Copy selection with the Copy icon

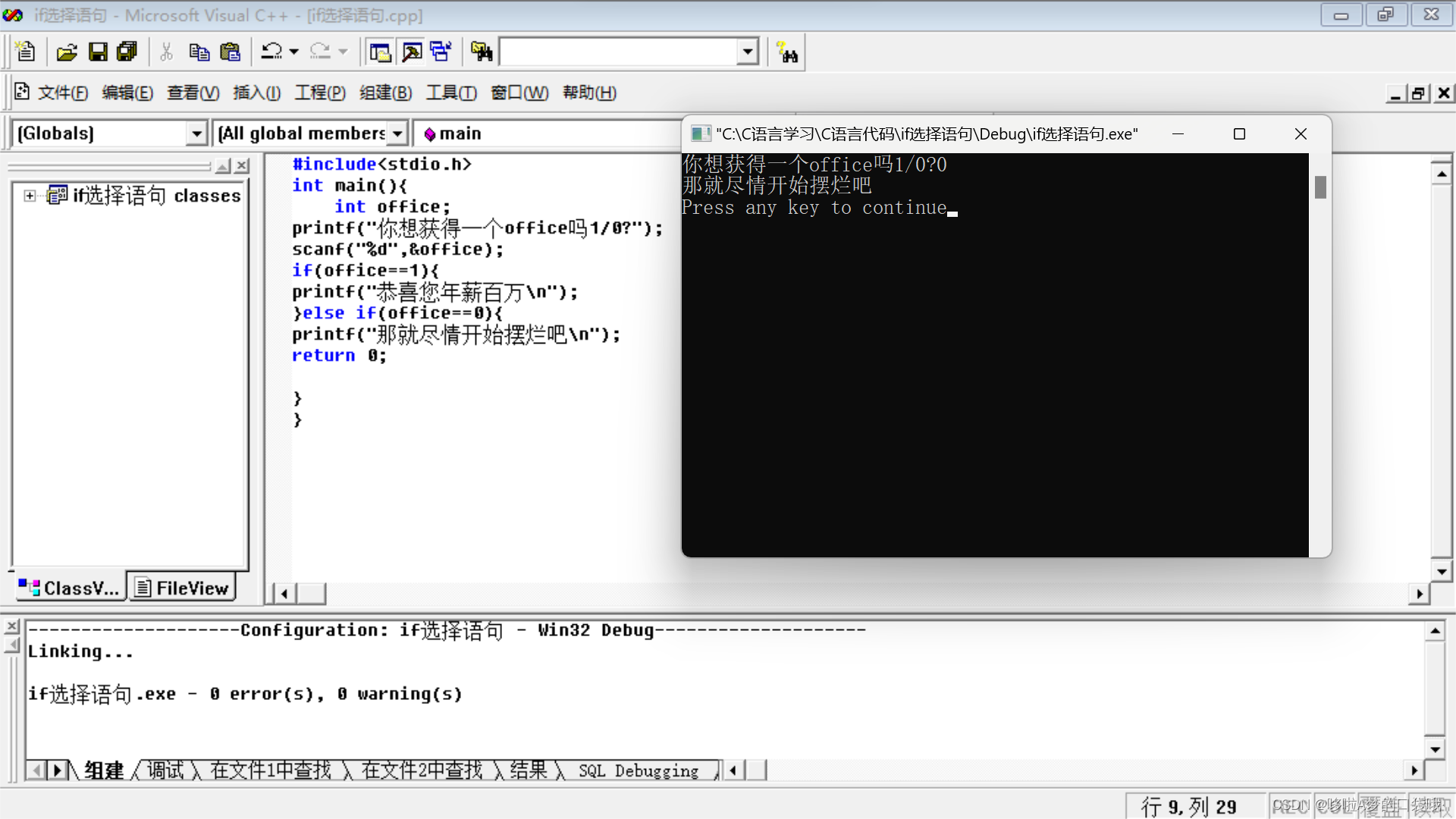(199, 52)
